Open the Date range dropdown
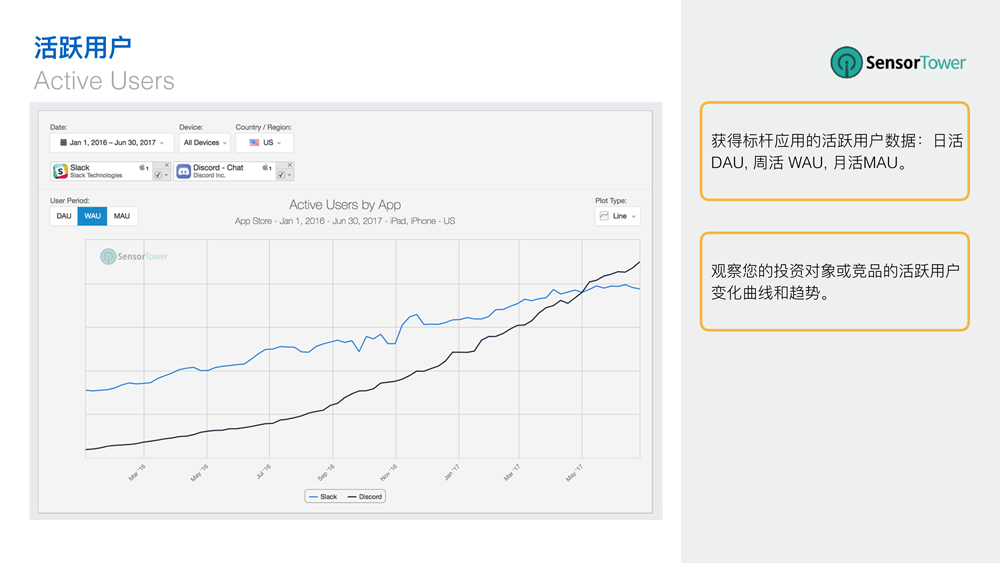Screen dimensions: 1000x563 coord(111,143)
